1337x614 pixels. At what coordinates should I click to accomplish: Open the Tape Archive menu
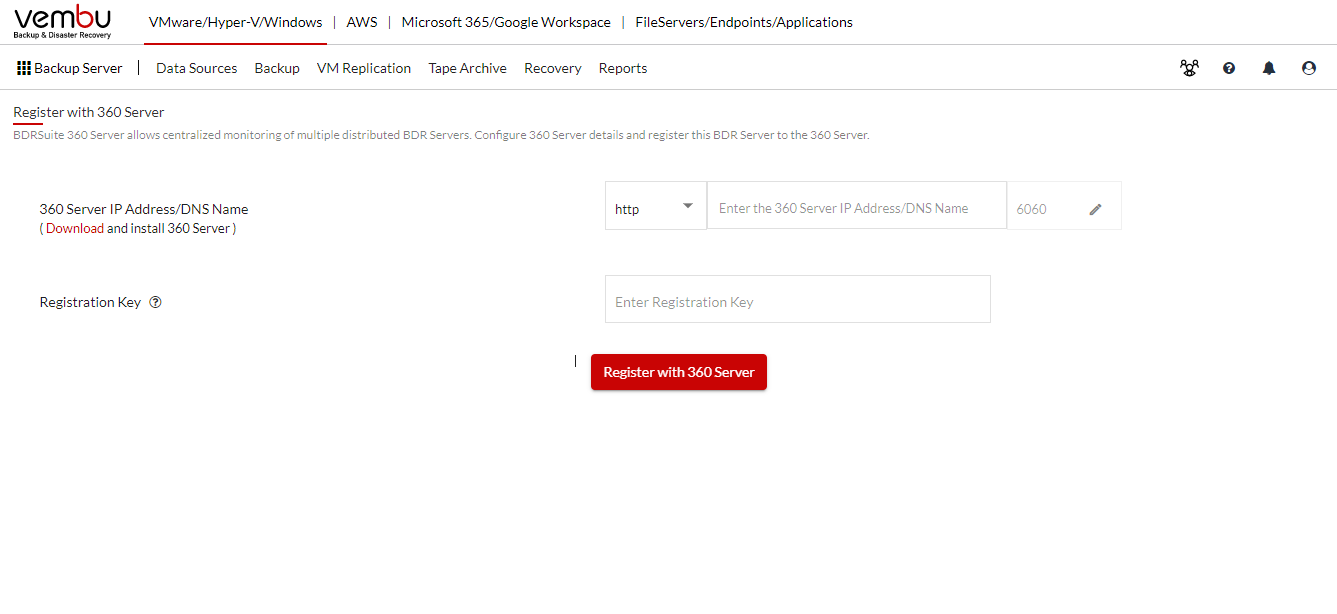pos(468,68)
